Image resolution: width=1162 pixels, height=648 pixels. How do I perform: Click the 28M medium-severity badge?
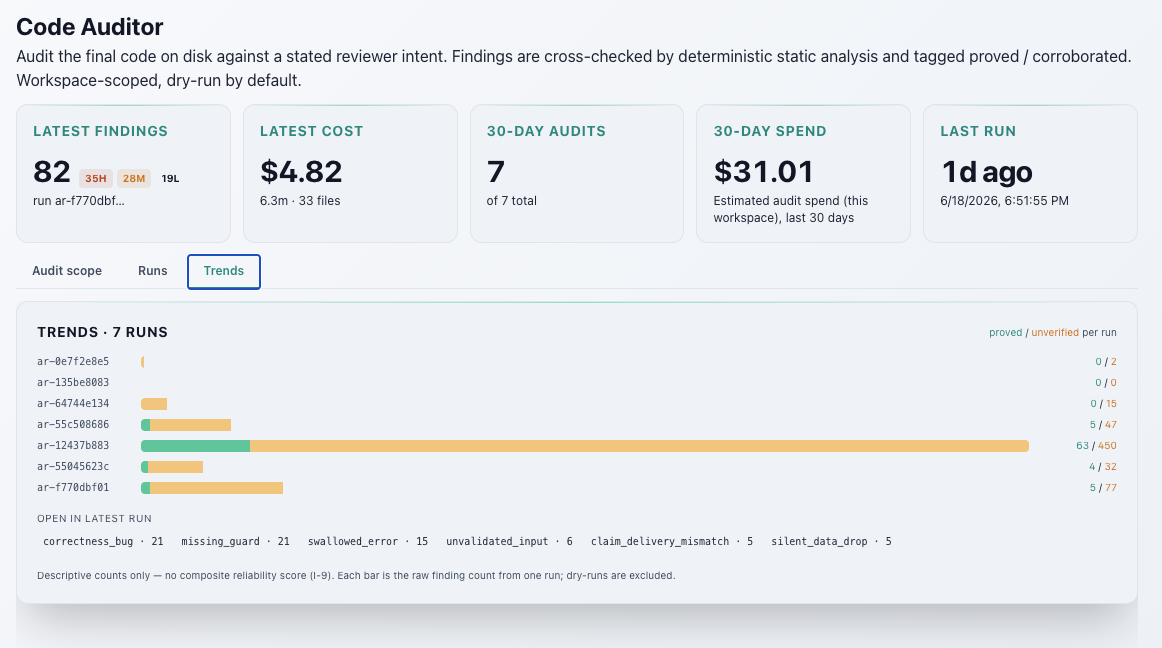134,179
